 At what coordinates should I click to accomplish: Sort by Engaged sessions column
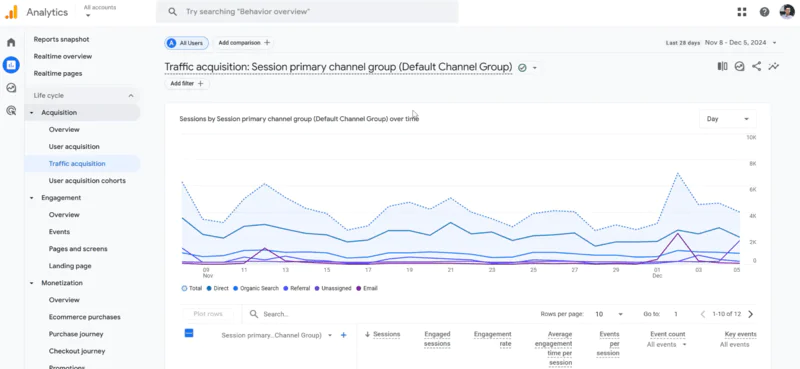pyautogui.click(x=437, y=339)
